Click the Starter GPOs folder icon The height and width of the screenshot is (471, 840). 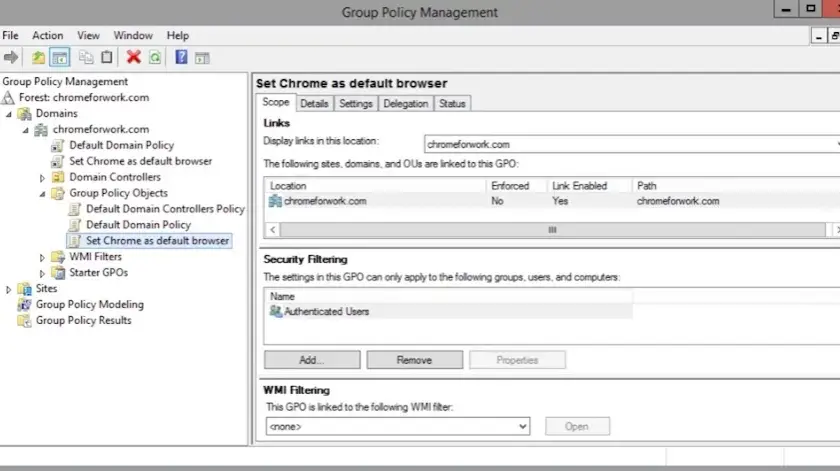tap(58, 273)
